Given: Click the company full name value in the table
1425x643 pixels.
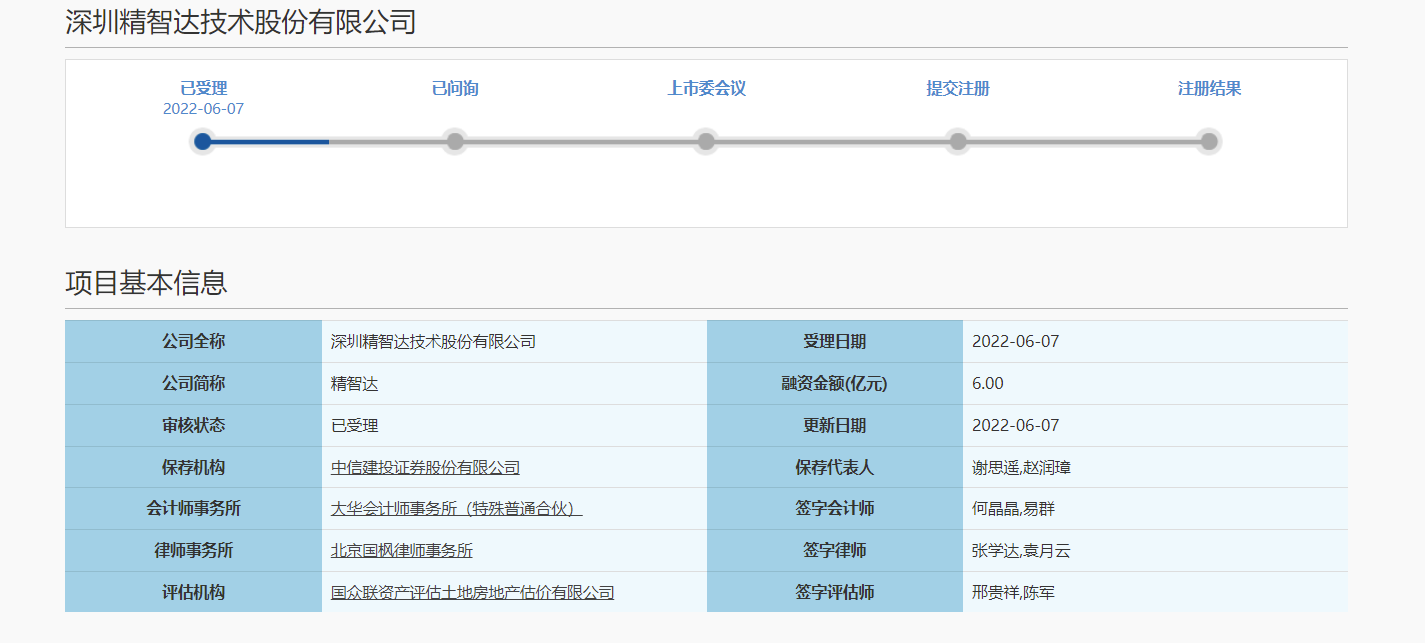Looking at the screenshot, I should (433, 341).
